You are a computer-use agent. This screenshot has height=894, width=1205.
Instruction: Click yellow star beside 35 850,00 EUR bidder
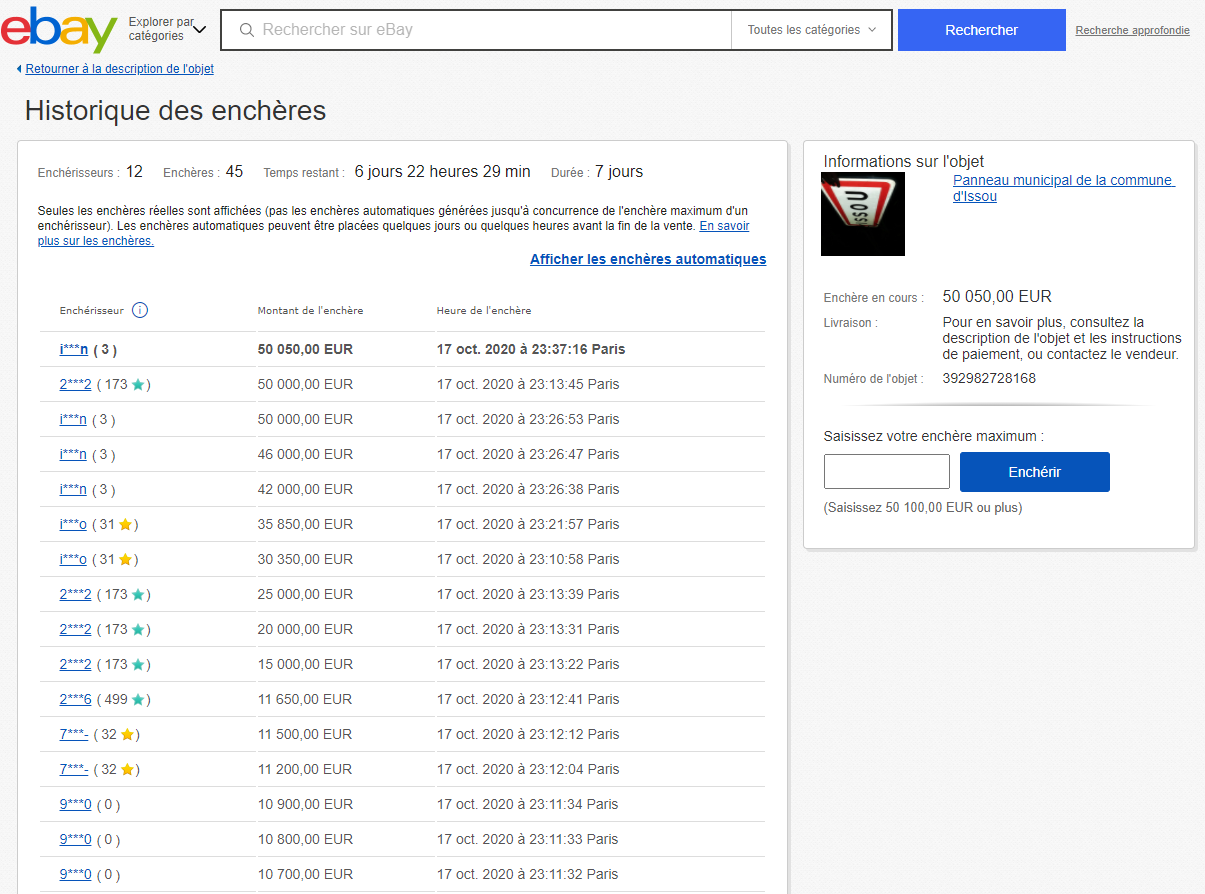click(x=127, y=525)
